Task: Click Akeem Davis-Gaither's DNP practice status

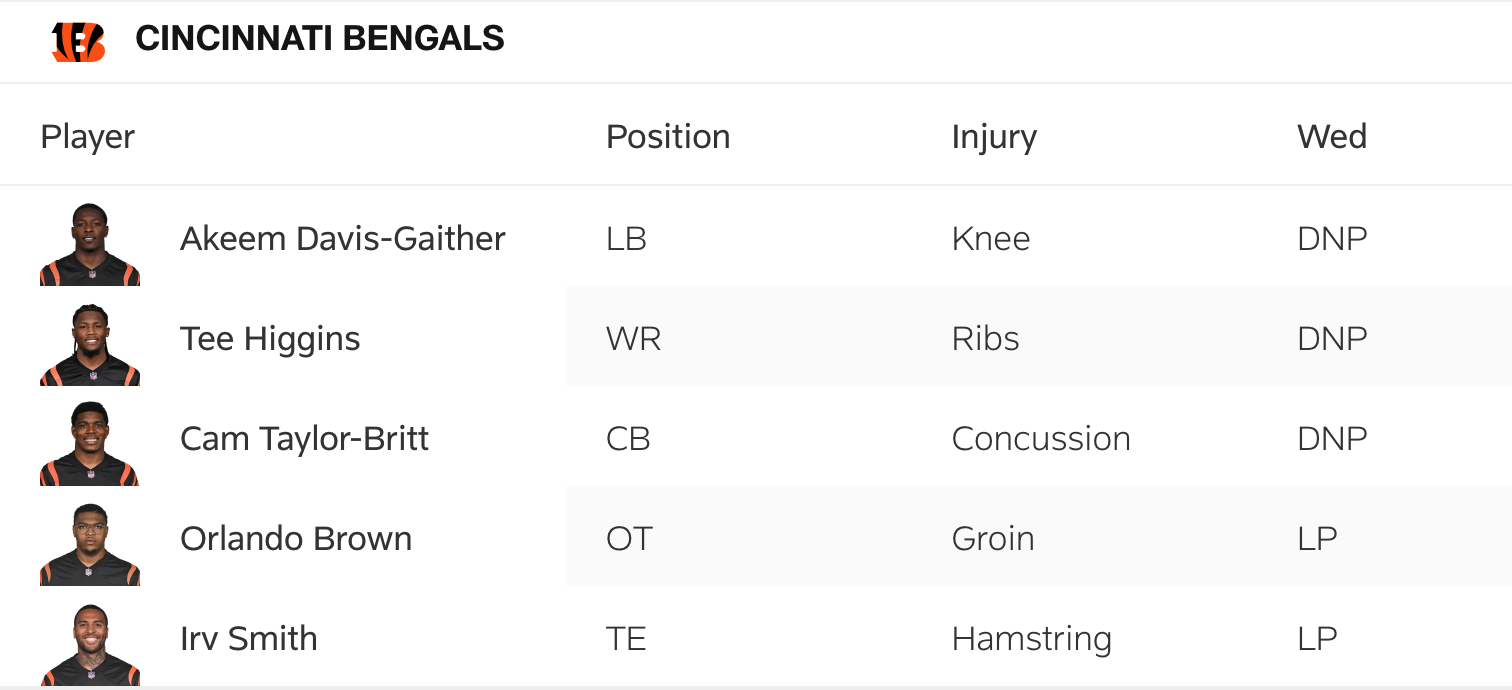Action: click(x=1331, y=239)
